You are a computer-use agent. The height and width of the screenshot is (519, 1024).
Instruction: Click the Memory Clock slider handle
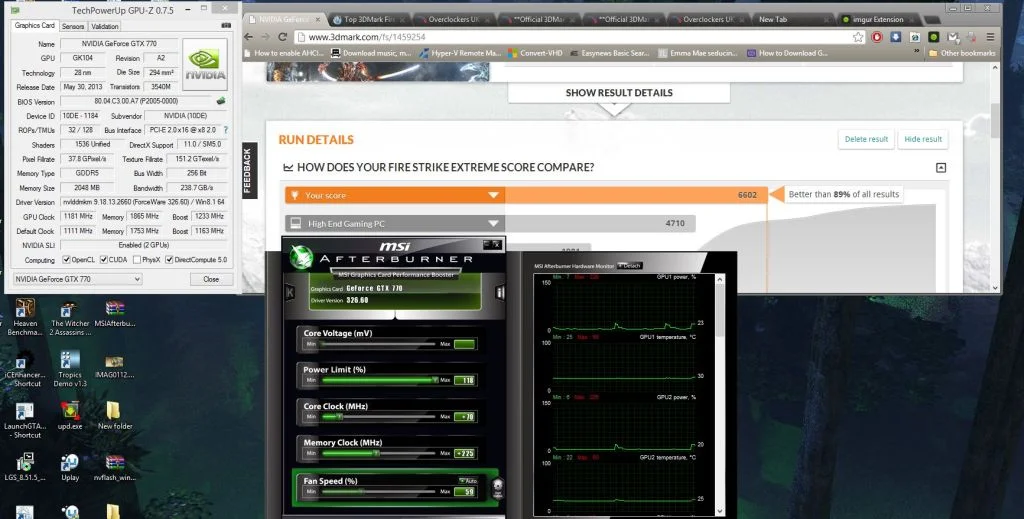pyautogui.click(x=376, y=452)
